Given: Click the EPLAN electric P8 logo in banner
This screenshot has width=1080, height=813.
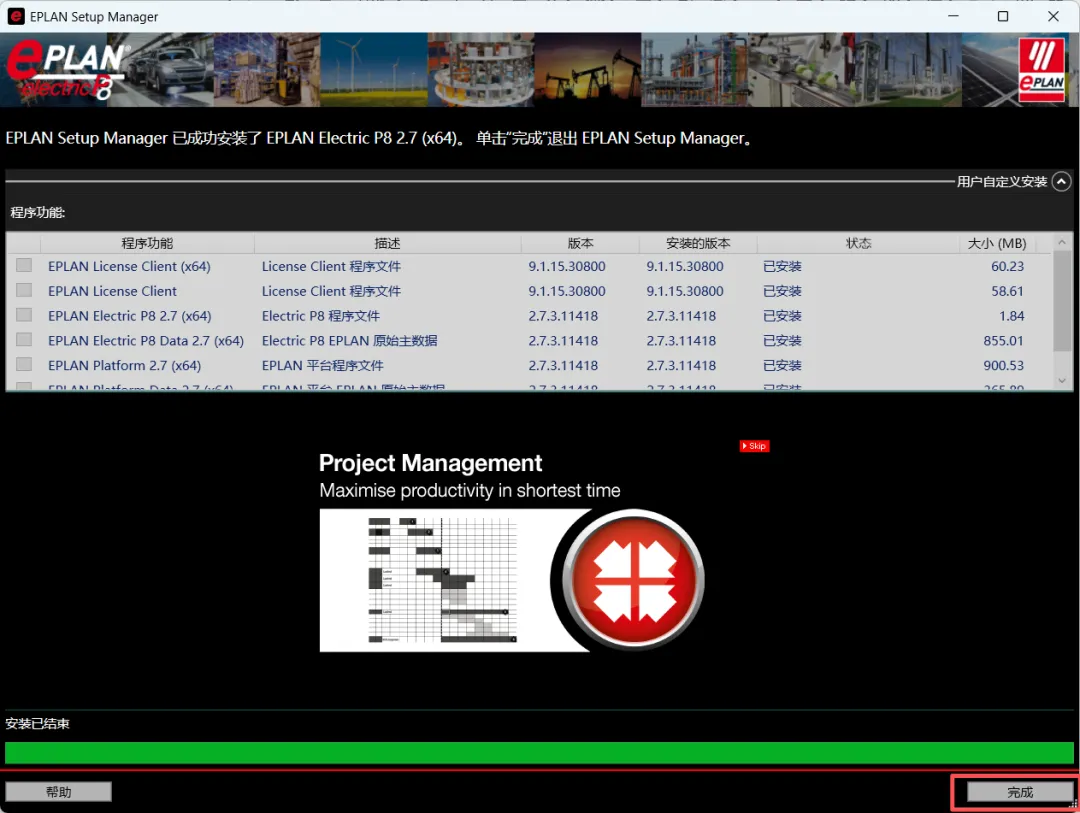Looking at the screenshot, I should pos(66,70).
